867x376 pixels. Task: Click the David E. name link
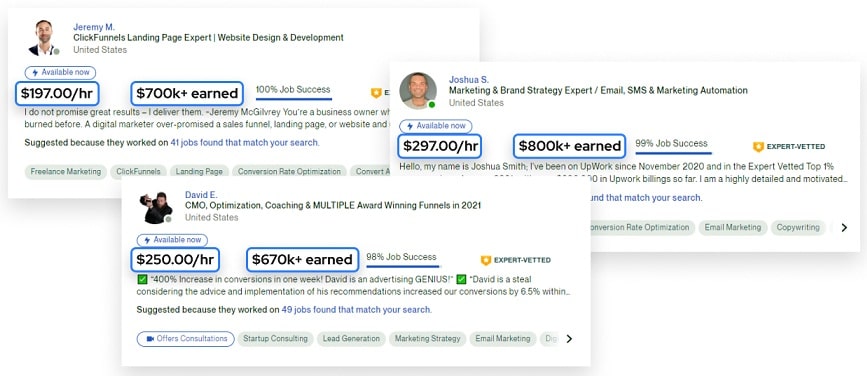(202, 195)
